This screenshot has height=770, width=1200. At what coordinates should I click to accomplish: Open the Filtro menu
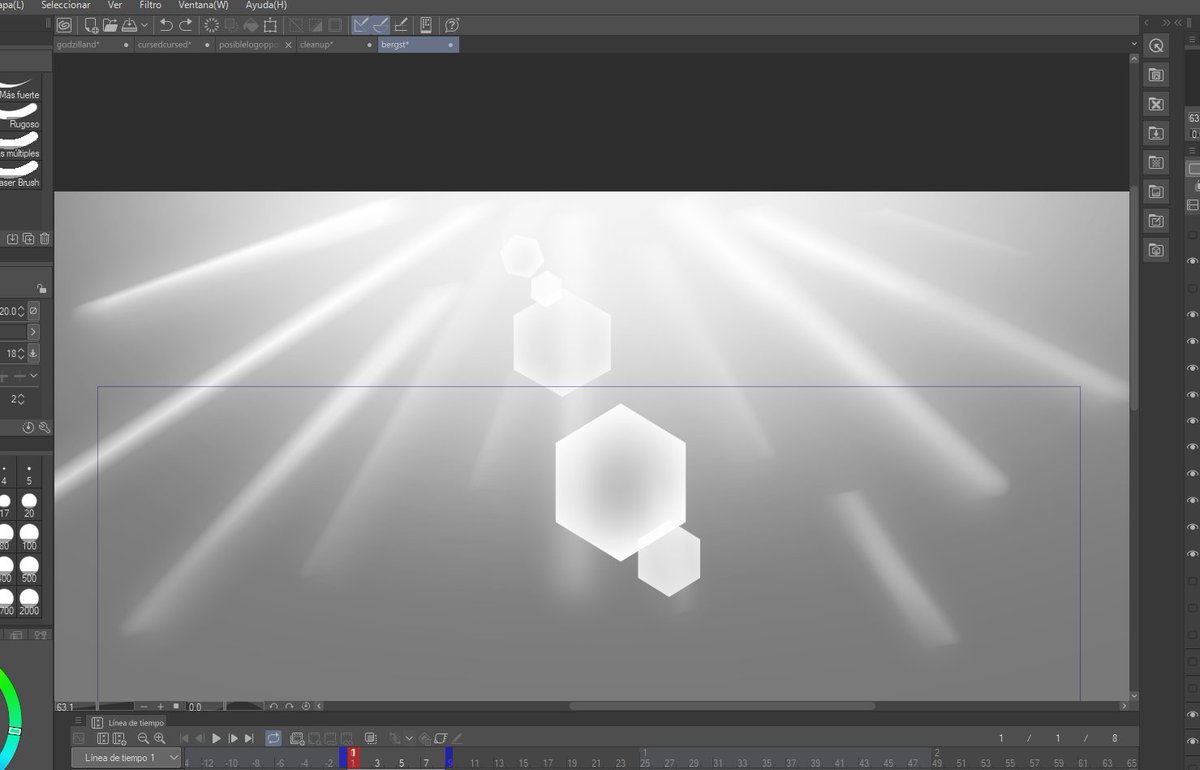click(150, 5)
